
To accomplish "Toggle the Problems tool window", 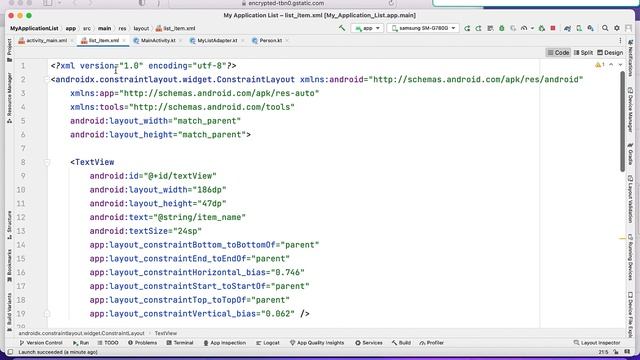I will point(142,343).
